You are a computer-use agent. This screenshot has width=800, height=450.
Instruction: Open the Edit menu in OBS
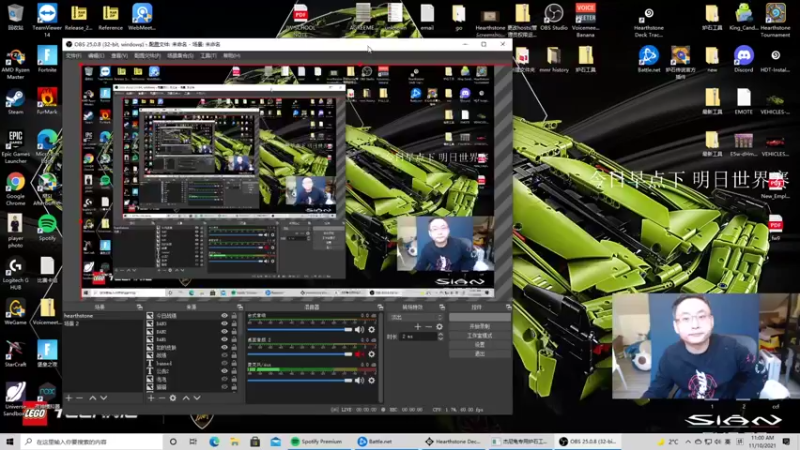tap(96, 56)
